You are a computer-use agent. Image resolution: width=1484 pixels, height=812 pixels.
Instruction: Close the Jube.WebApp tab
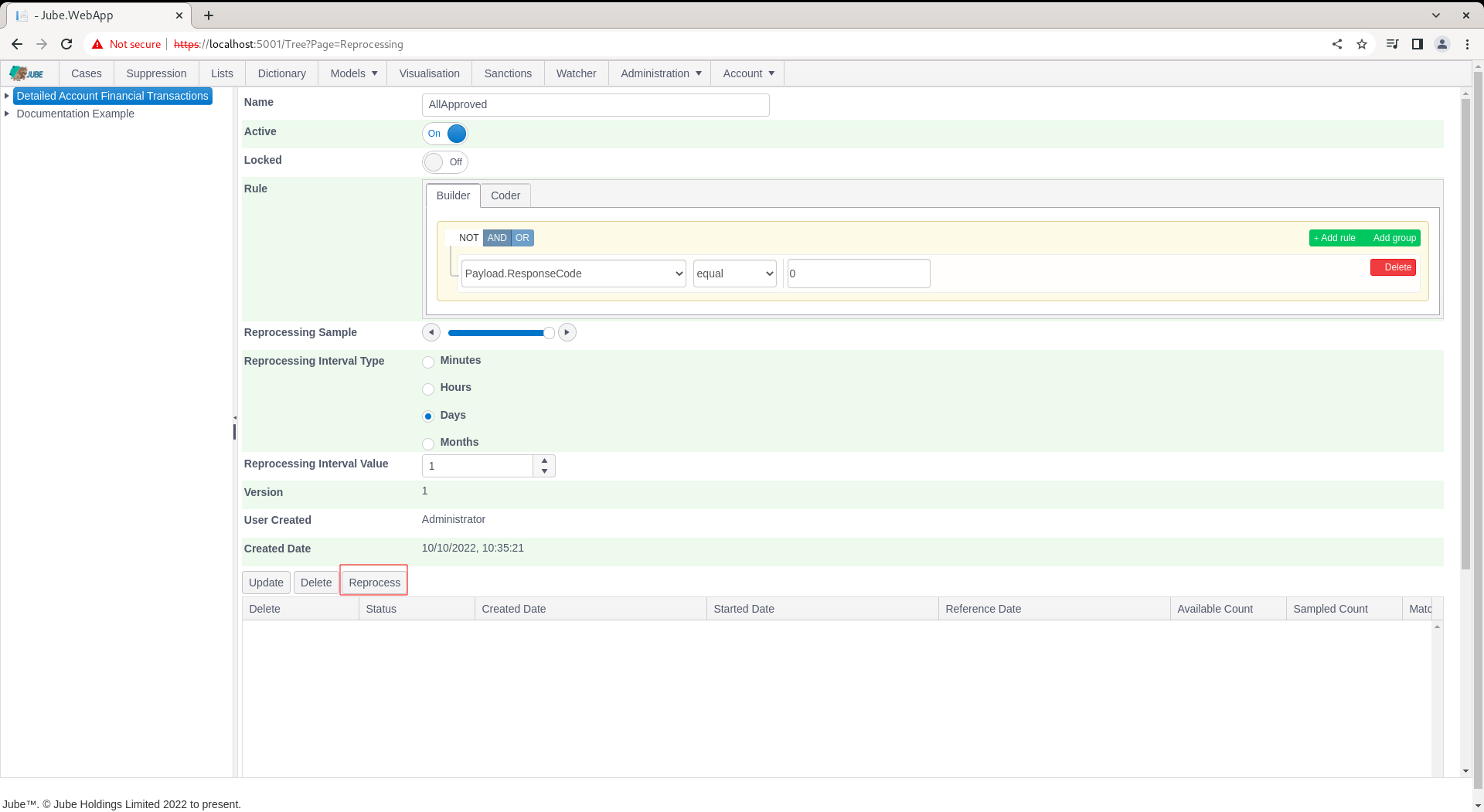point(179,15)
